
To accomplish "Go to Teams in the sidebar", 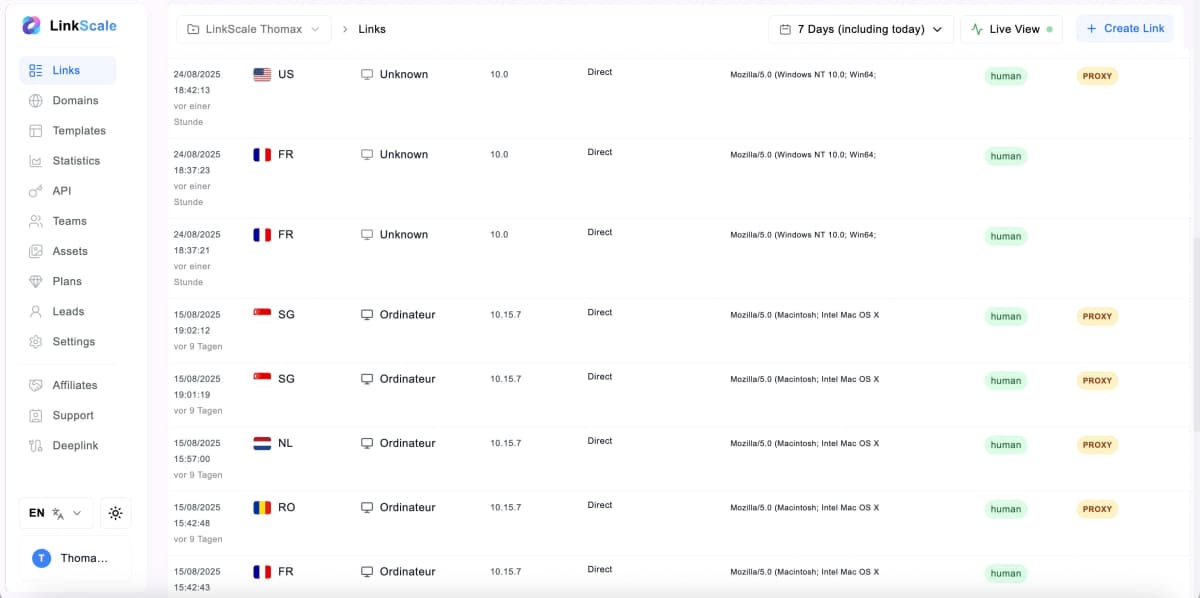I will 68,221.
